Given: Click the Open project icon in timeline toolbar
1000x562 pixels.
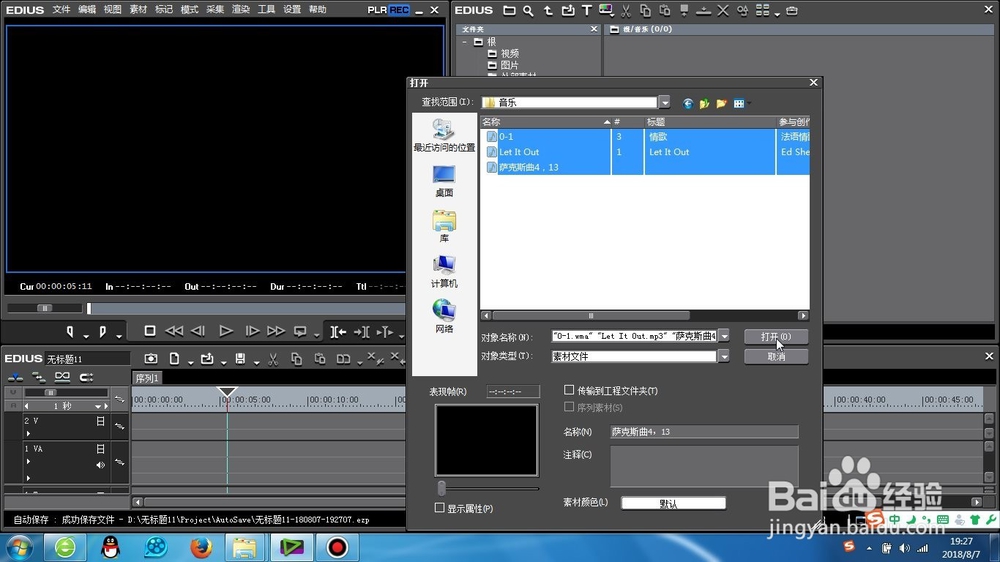Looking at the screenshot, I should point(207,359).
